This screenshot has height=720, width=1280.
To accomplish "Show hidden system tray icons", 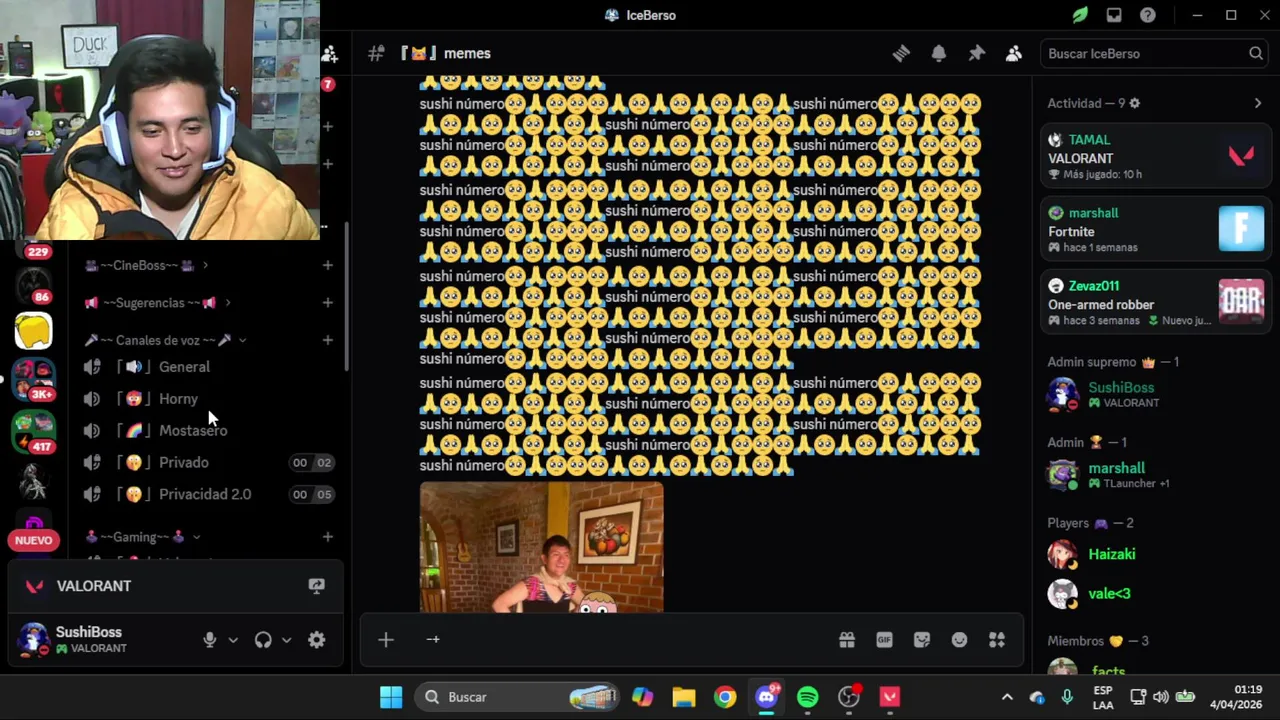I will click(1007, 697).
